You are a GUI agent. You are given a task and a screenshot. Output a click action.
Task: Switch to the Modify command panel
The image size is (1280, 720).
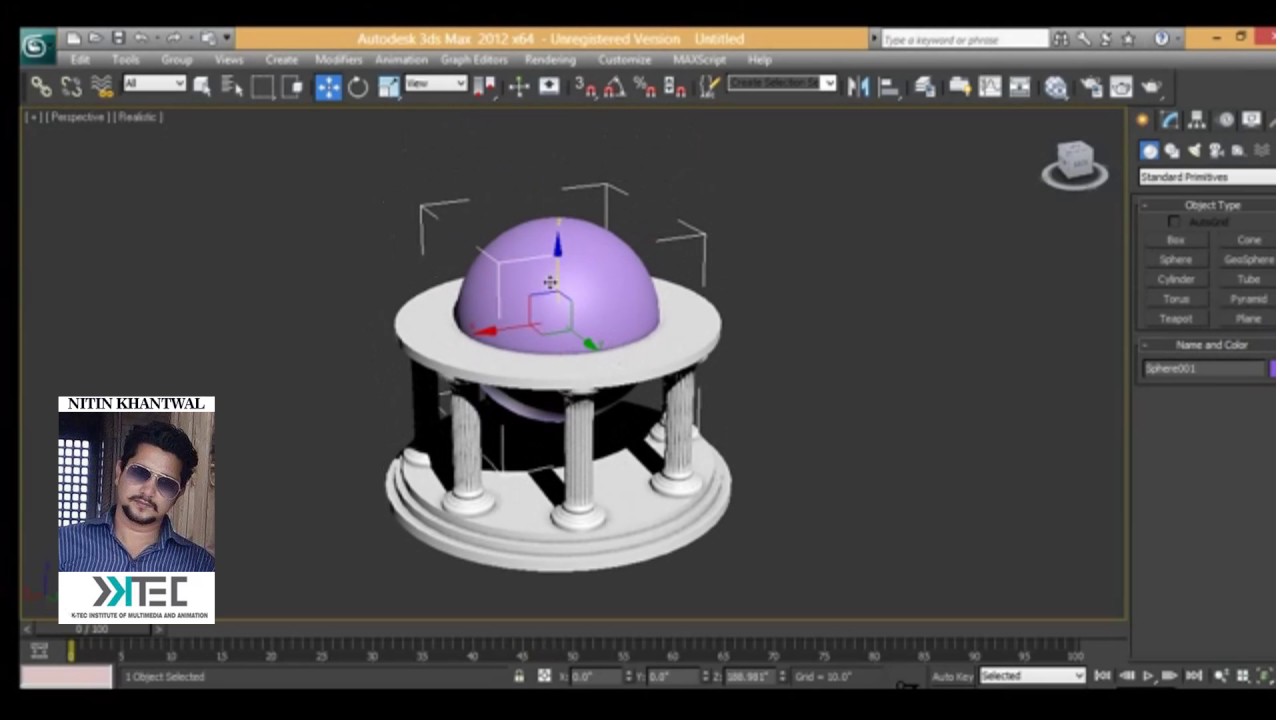point(1169,120)
